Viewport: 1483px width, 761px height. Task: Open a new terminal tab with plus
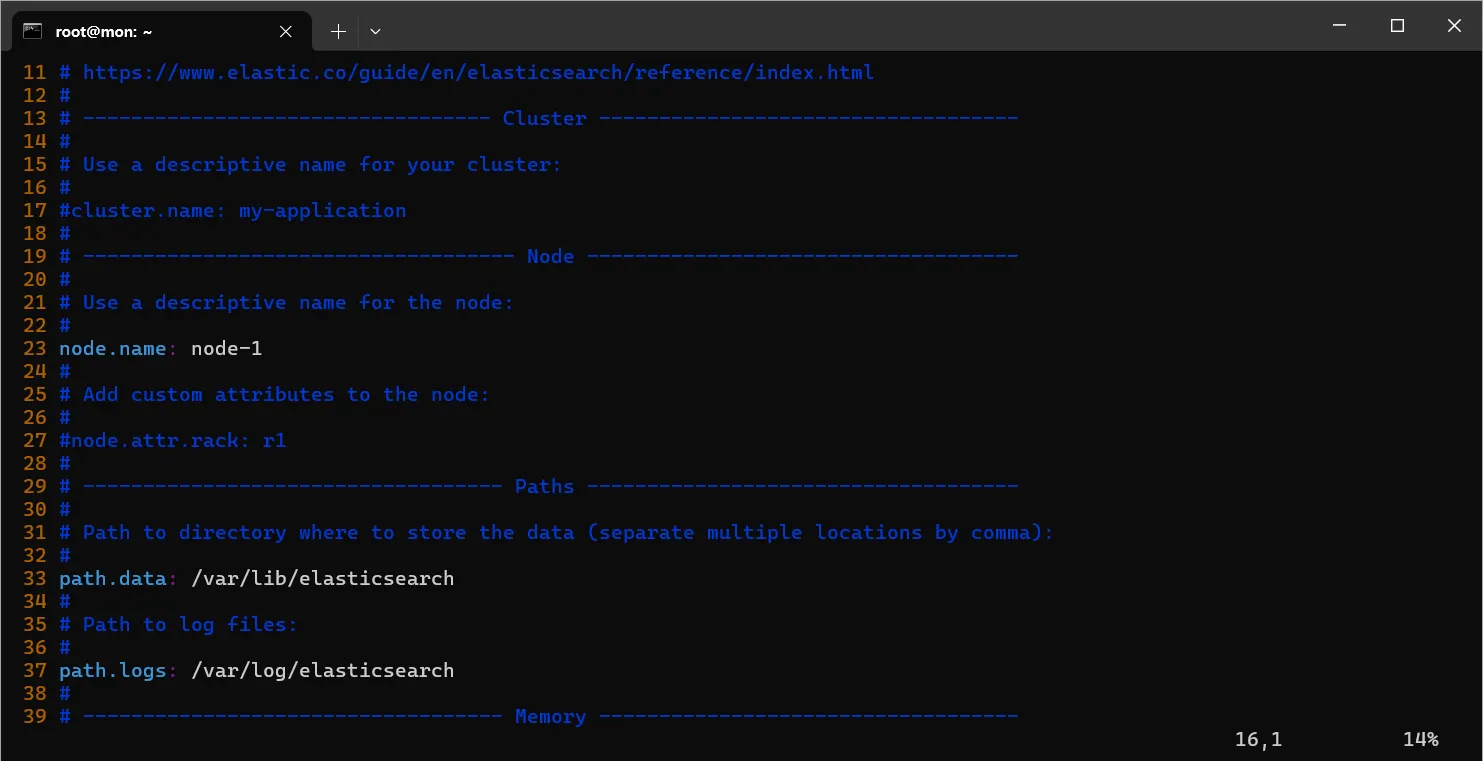pyautogui.click(x=338, y=31)
